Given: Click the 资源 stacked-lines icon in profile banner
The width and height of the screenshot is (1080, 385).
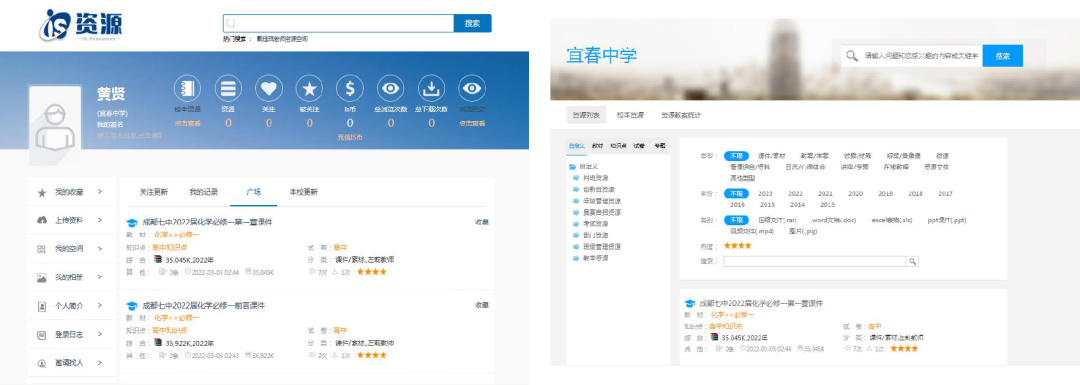Looking at the screenshot, I should tap(228, 88).
